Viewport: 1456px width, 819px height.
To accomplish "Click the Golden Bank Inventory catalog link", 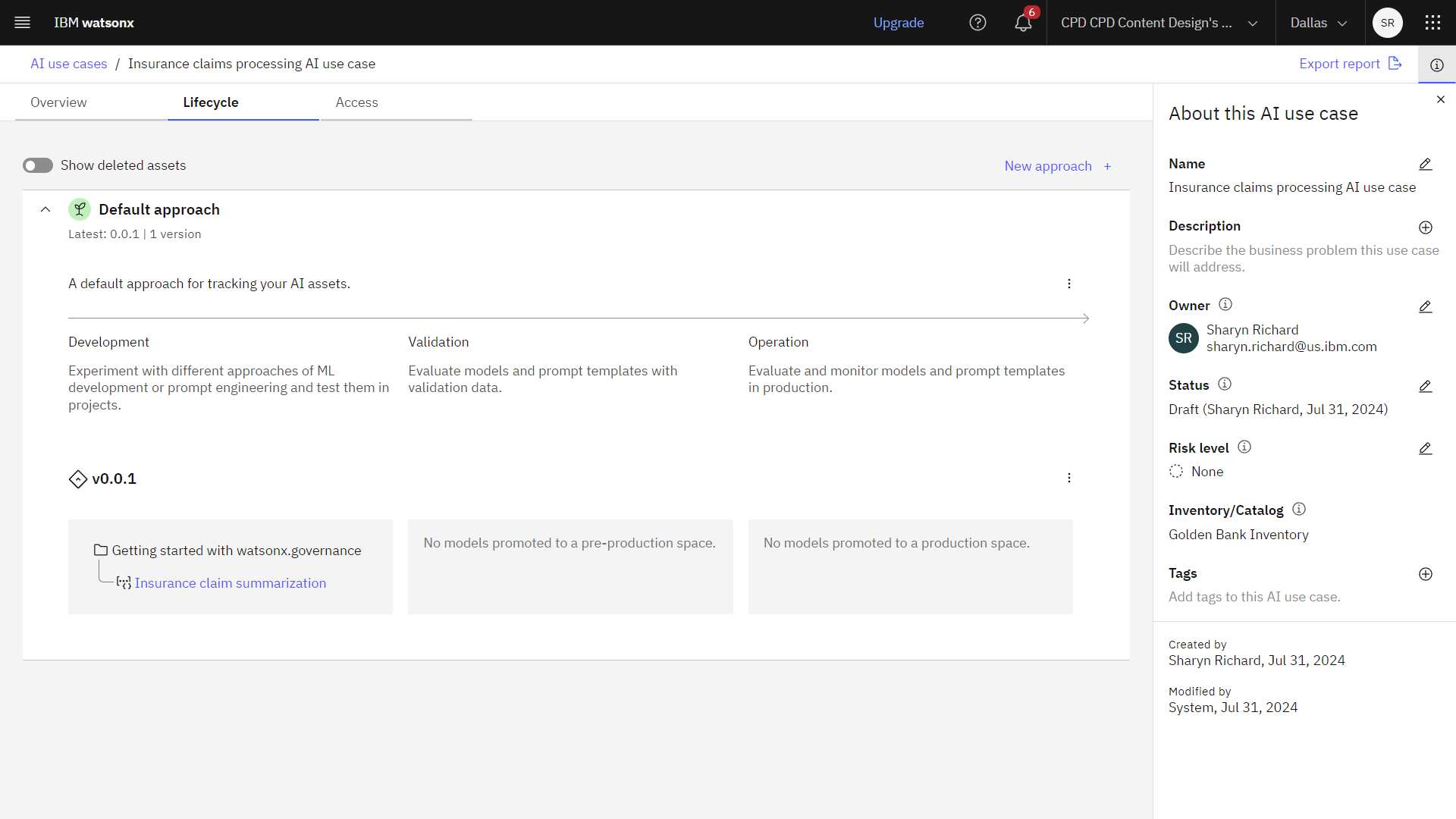I will [x=1238, y=534].
